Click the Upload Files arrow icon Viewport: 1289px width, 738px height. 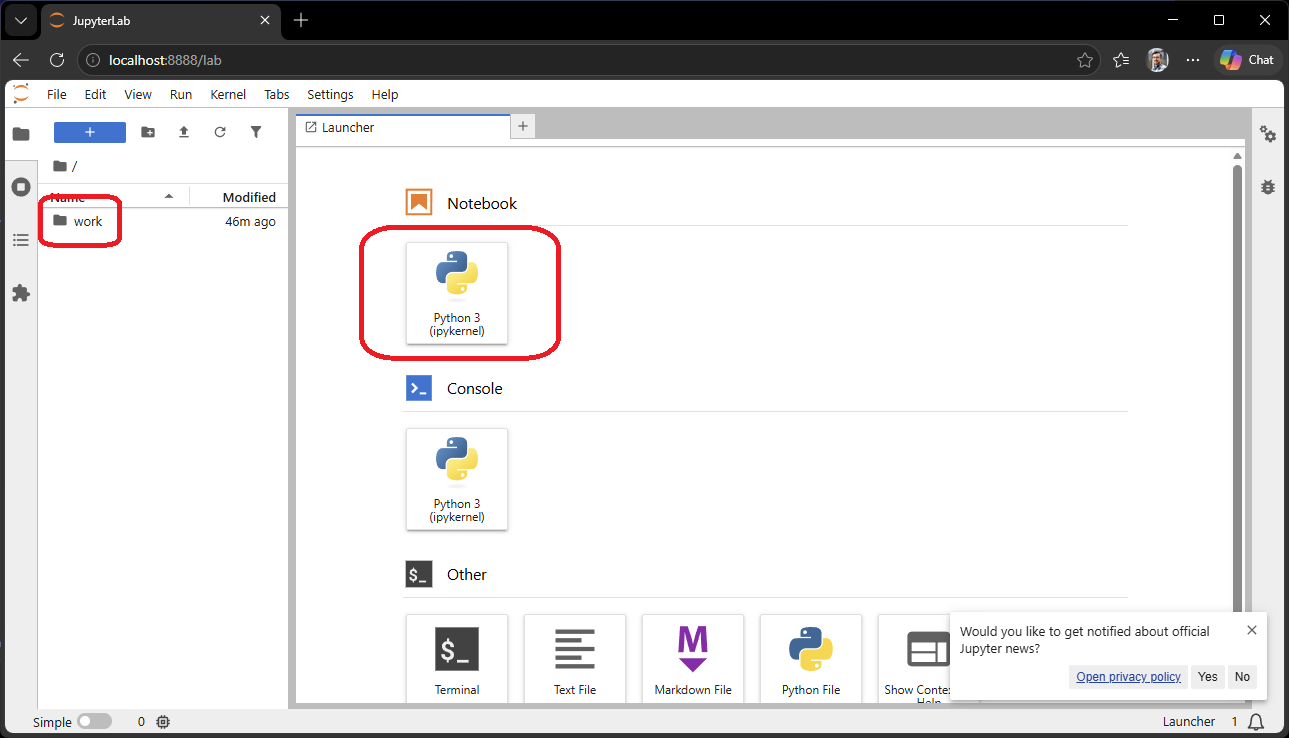pos(184,132)
